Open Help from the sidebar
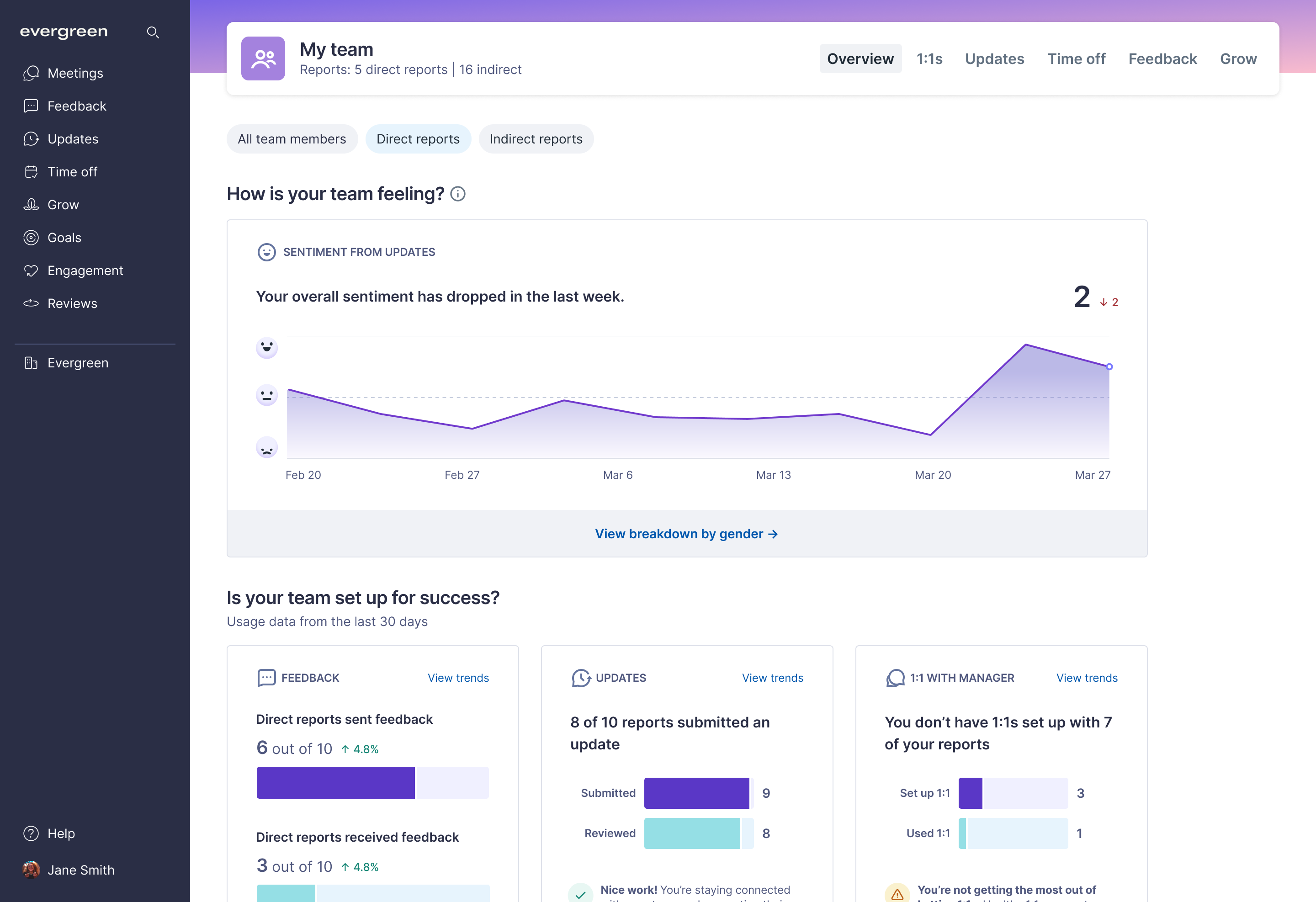This screenshot has height=902, width=1316. tap(61, 833)
